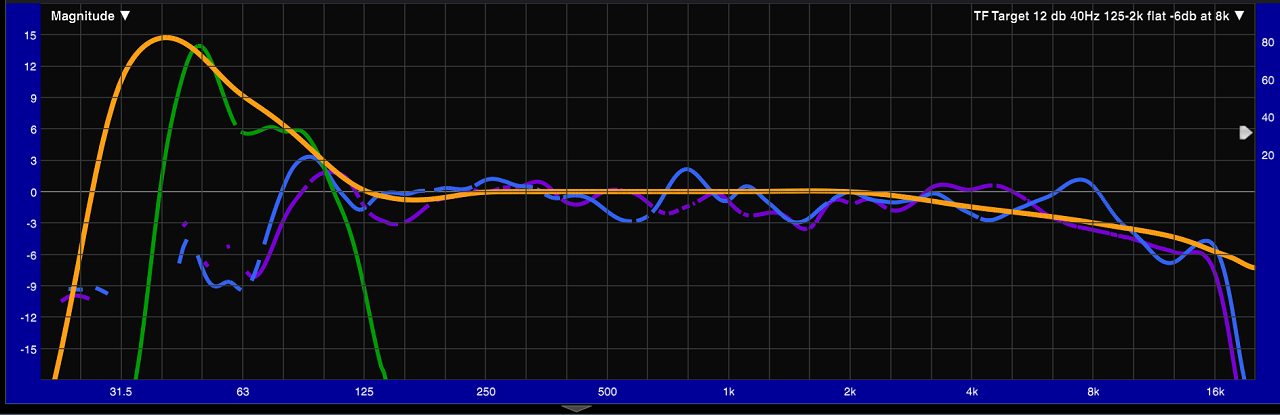Expand the panel using bottom center triangle

[576, 408]
